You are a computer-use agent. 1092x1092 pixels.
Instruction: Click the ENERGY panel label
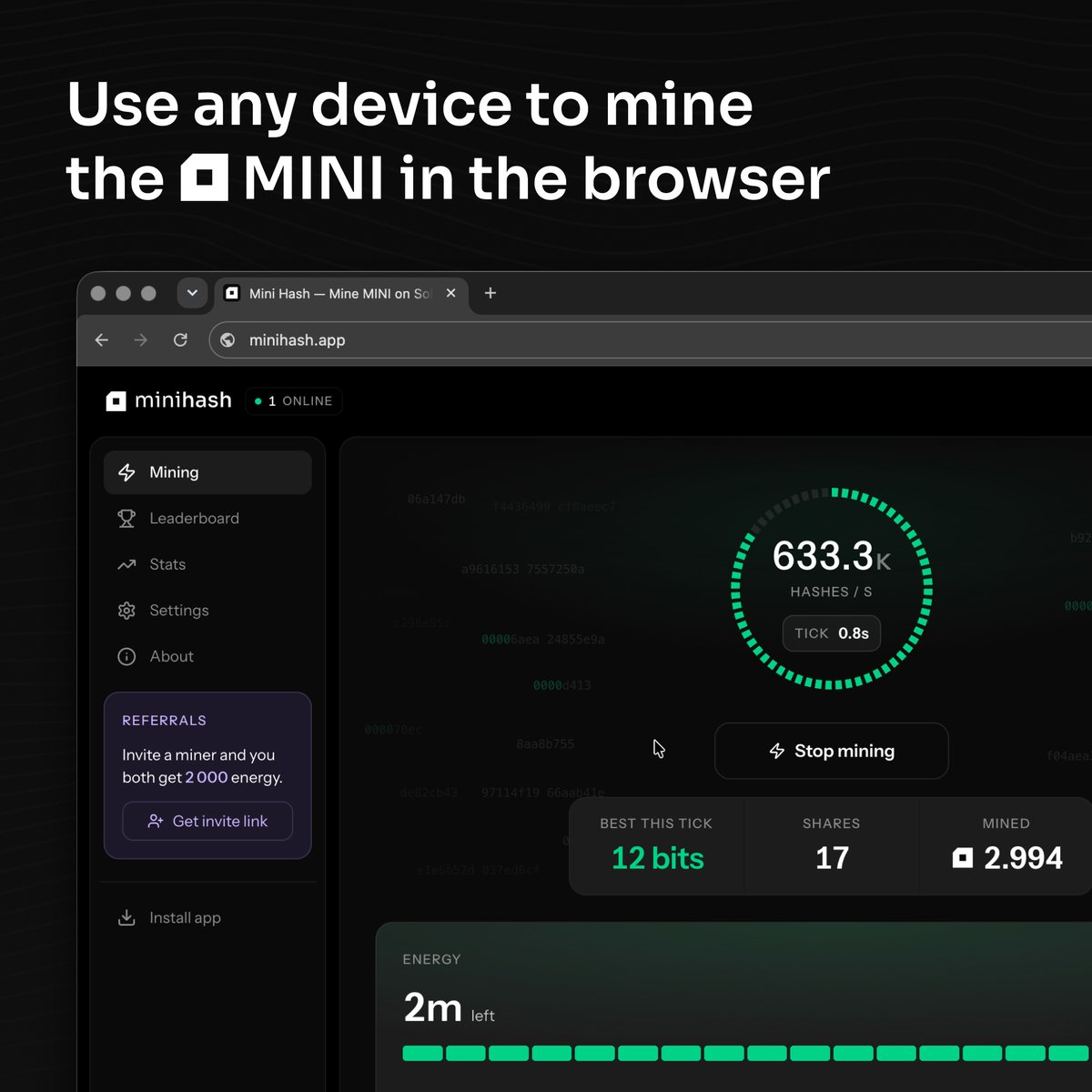pyautogui.click(x=431, y=959)
